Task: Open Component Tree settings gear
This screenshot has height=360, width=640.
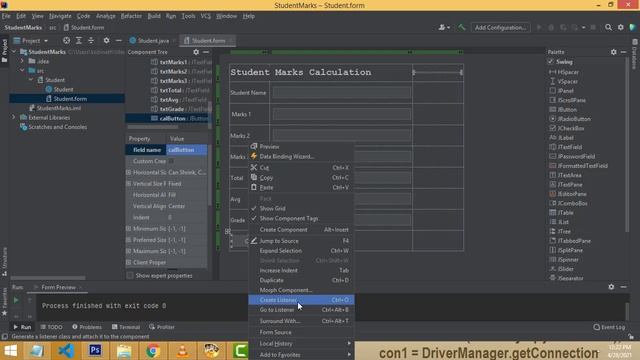Action: point(196,52)
